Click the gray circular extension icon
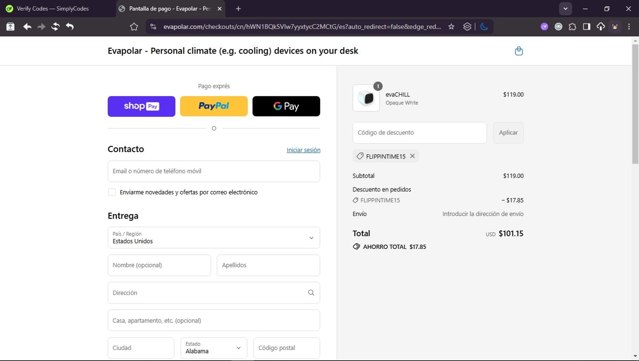The height and width of the screenshot is (361, 639). coord(558,26)
